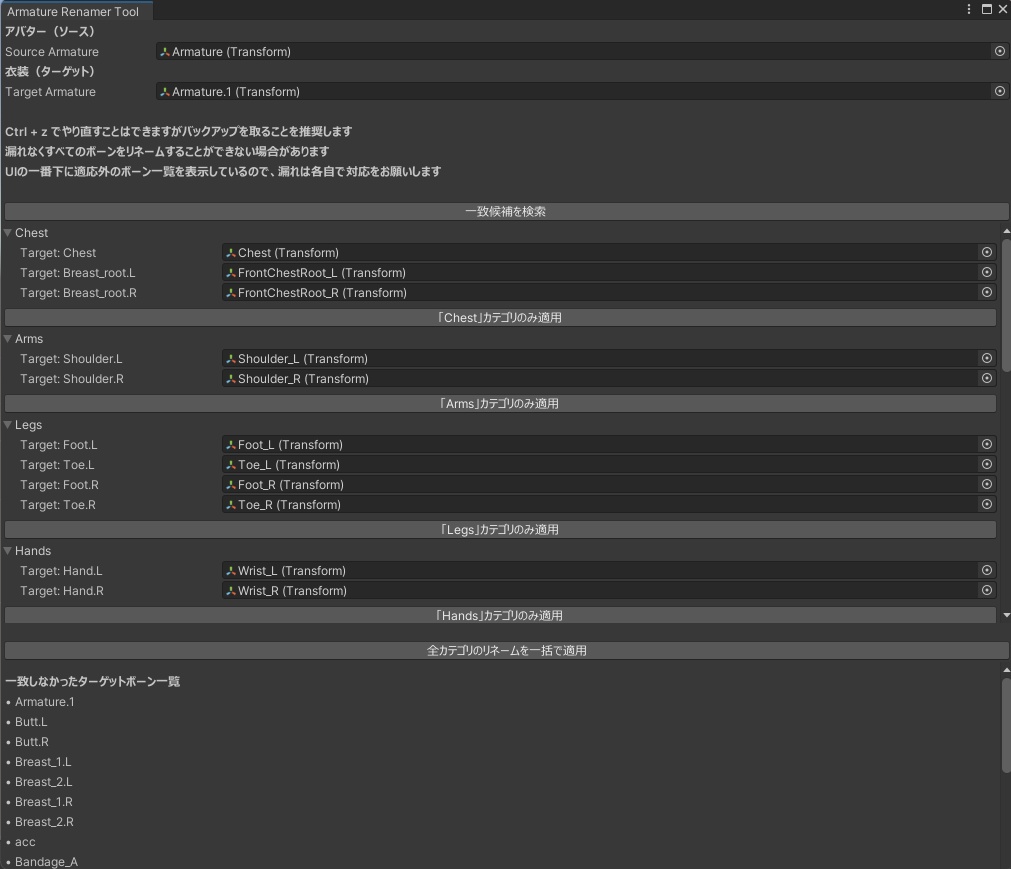Screen dimensions: 1011x869
Task: Apply all category renames at once
Action: pyautogui.click(x=505, y=649)
